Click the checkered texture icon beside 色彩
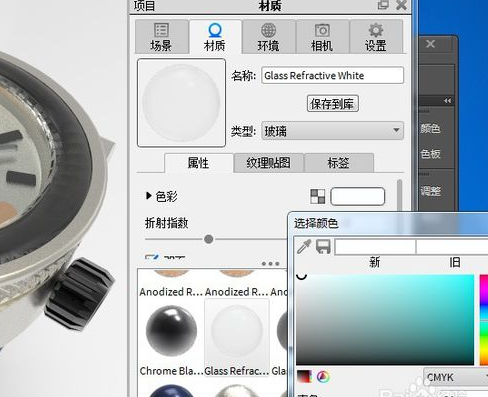 click(317, 196)
